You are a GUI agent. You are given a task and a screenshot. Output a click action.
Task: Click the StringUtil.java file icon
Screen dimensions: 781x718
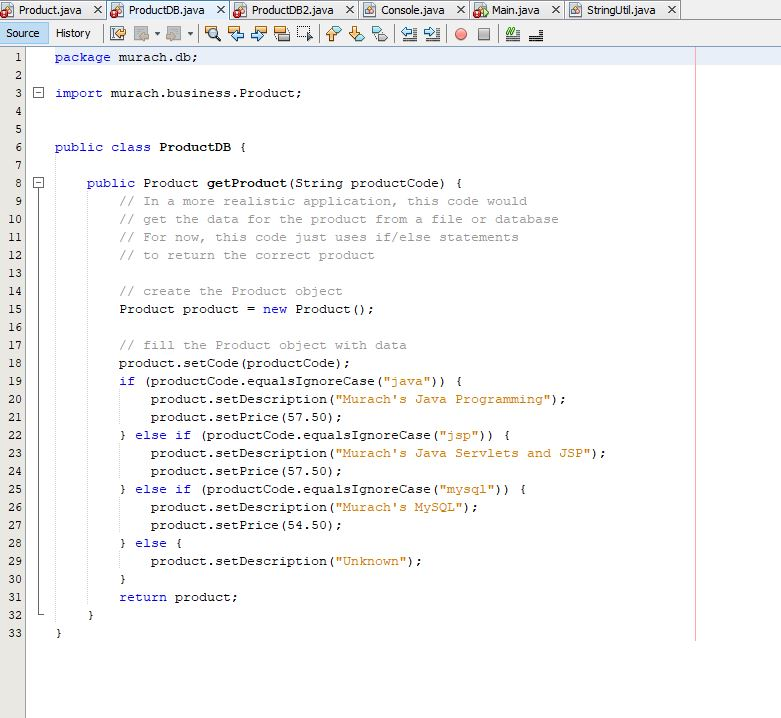point(575,10)
